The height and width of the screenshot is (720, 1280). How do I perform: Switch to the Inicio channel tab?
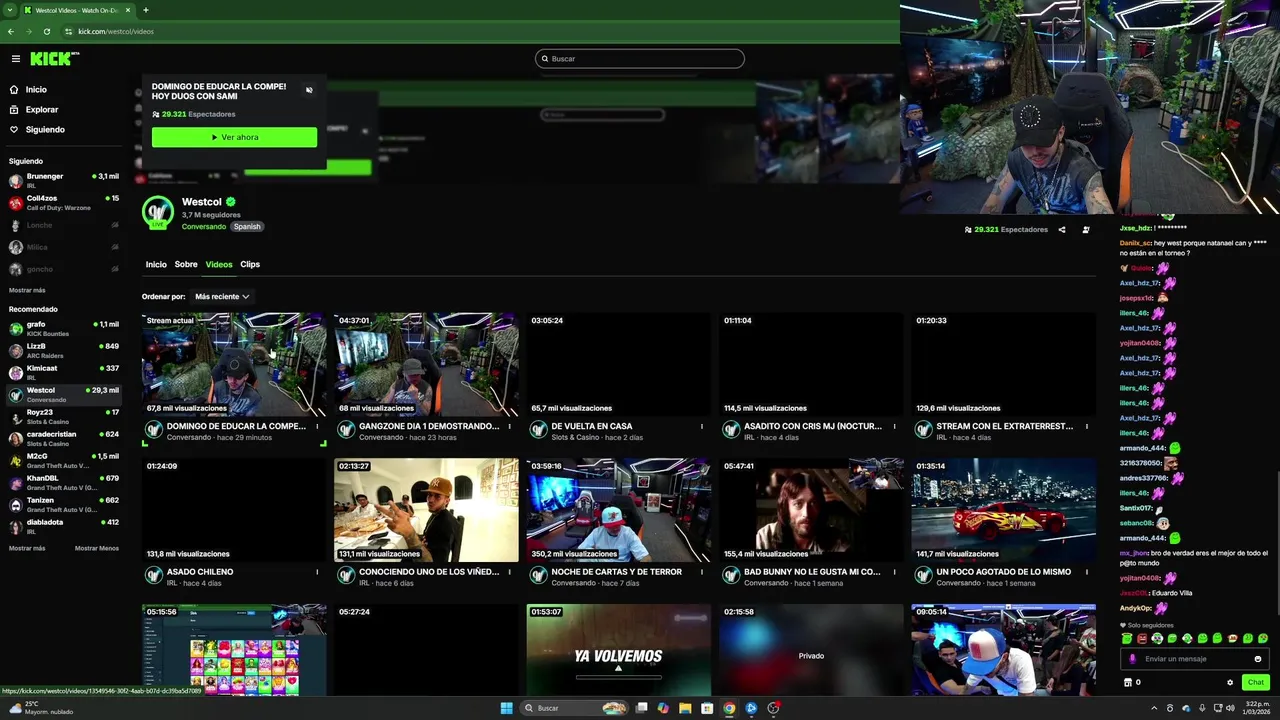point(156,264)
